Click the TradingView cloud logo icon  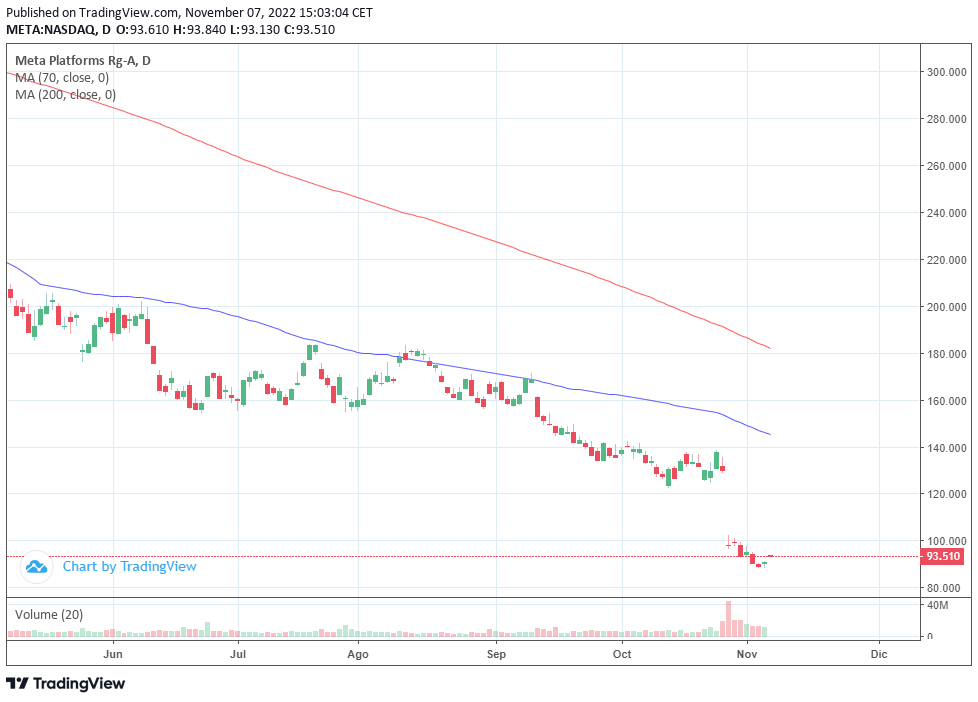(x=36, y=567)
